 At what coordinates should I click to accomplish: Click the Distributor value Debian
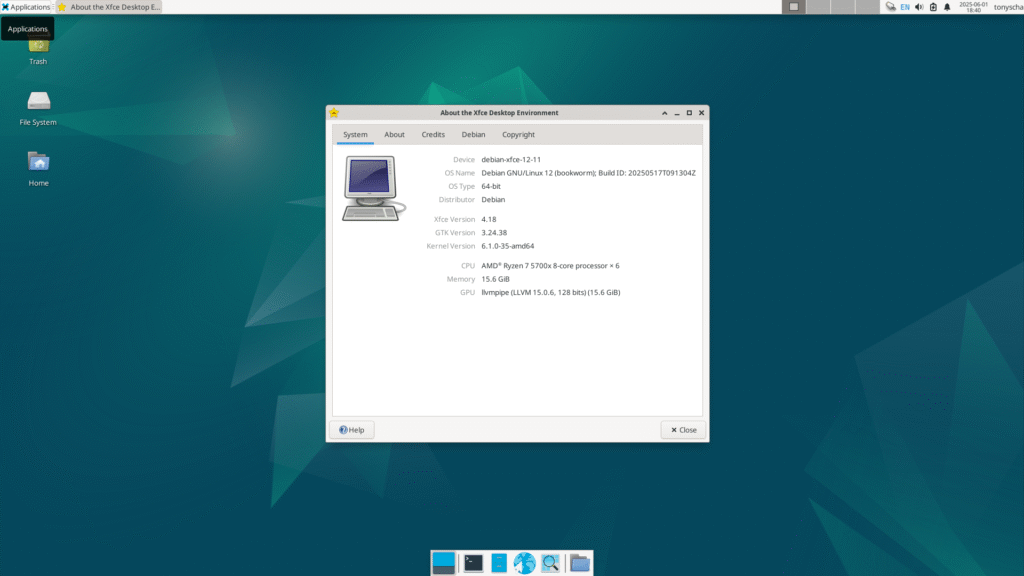click(x=493, y=200)
